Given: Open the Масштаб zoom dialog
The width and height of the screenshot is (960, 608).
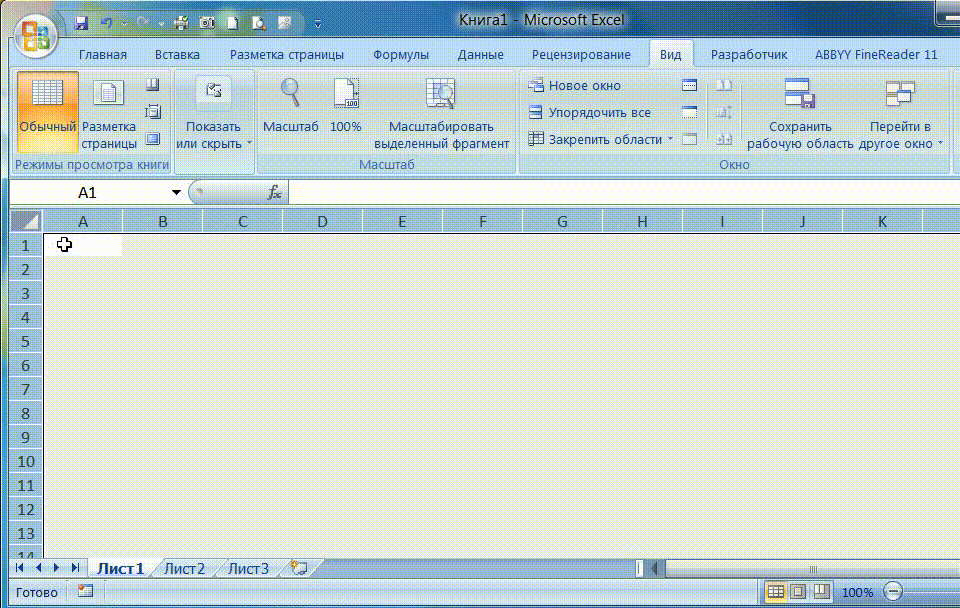Looking at the screenshot, I should tap(290, 107).
